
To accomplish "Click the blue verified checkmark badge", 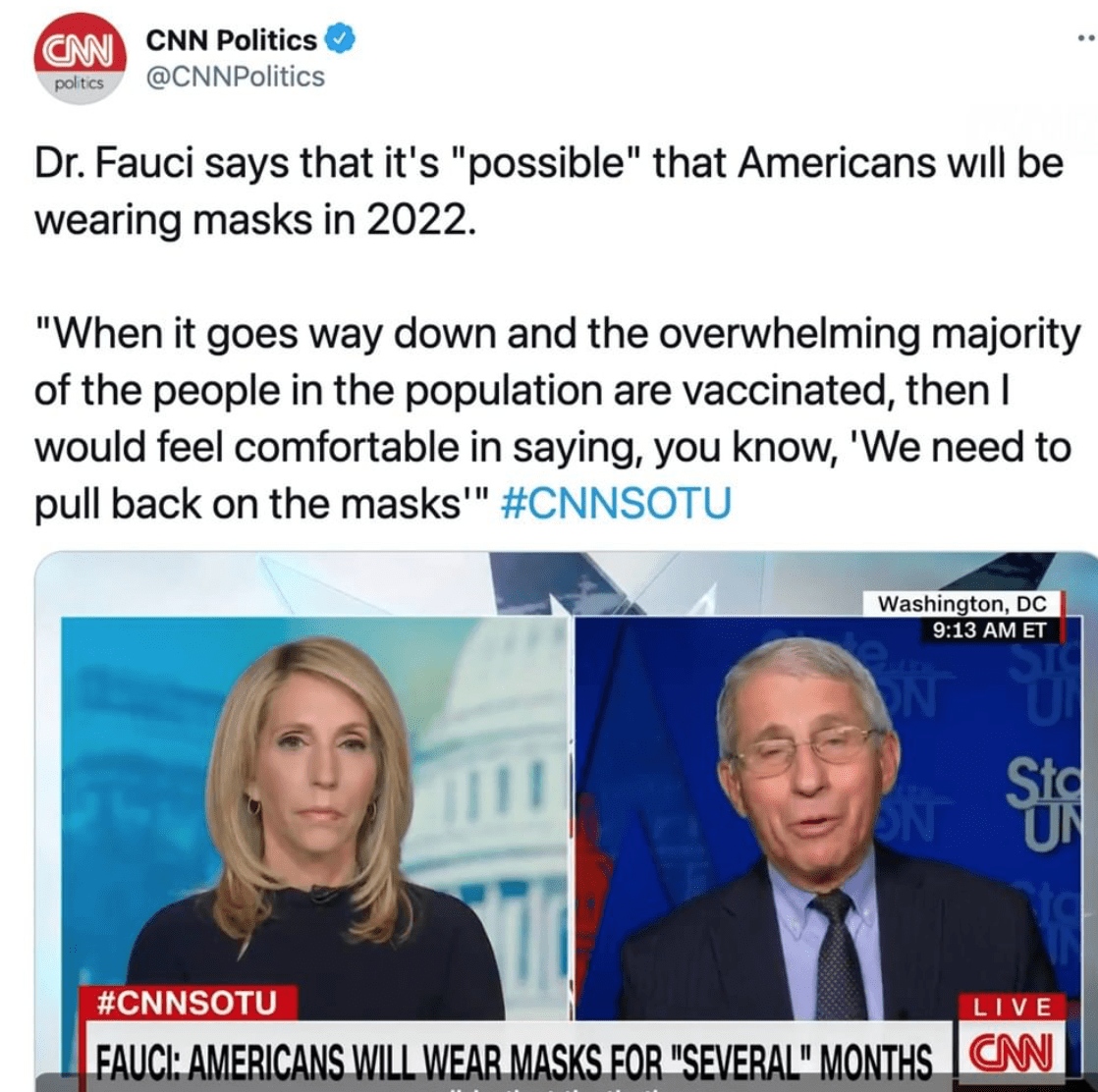I will (x=341, y=39).
